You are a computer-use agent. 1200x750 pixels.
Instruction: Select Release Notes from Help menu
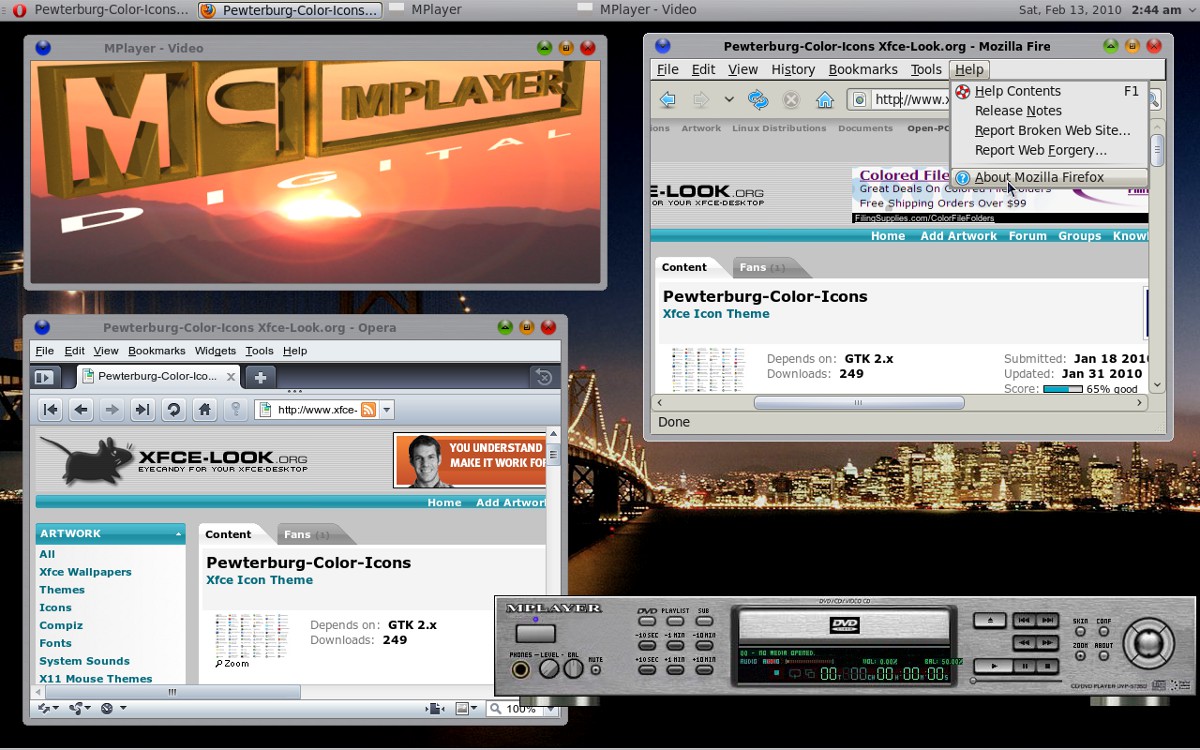[1049, 111]
